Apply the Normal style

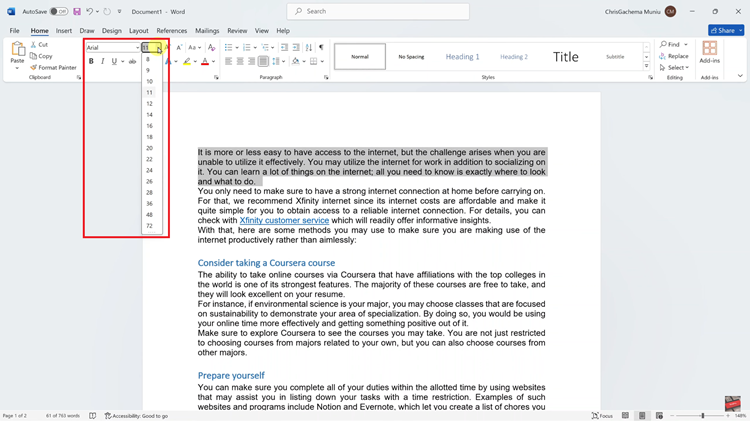[x=360, y=56]
